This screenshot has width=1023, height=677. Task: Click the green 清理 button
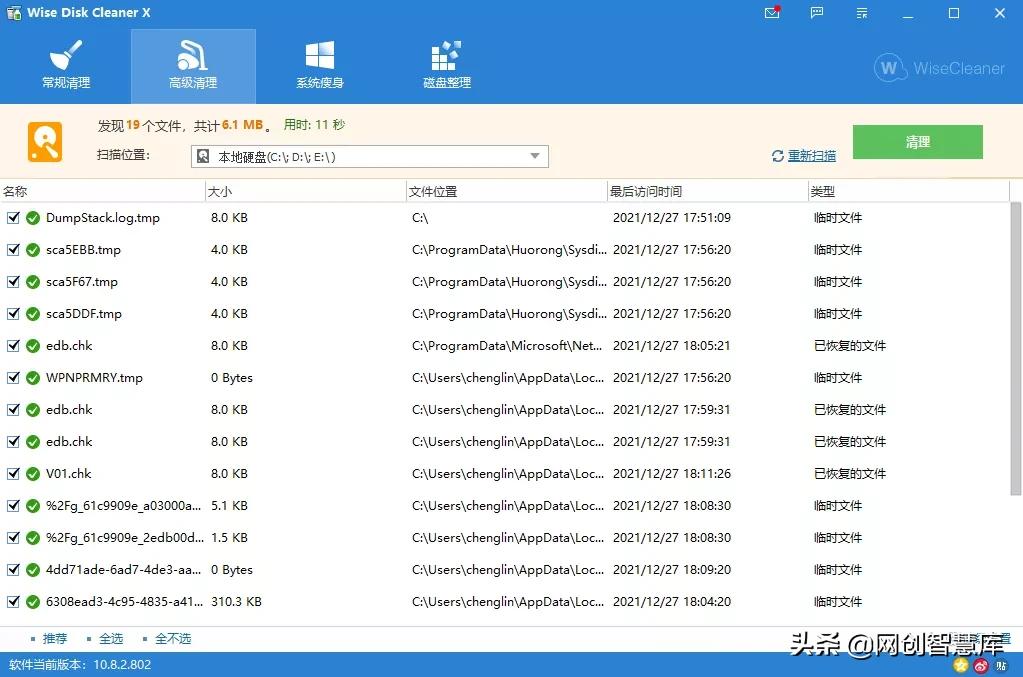tap(917, 142)
